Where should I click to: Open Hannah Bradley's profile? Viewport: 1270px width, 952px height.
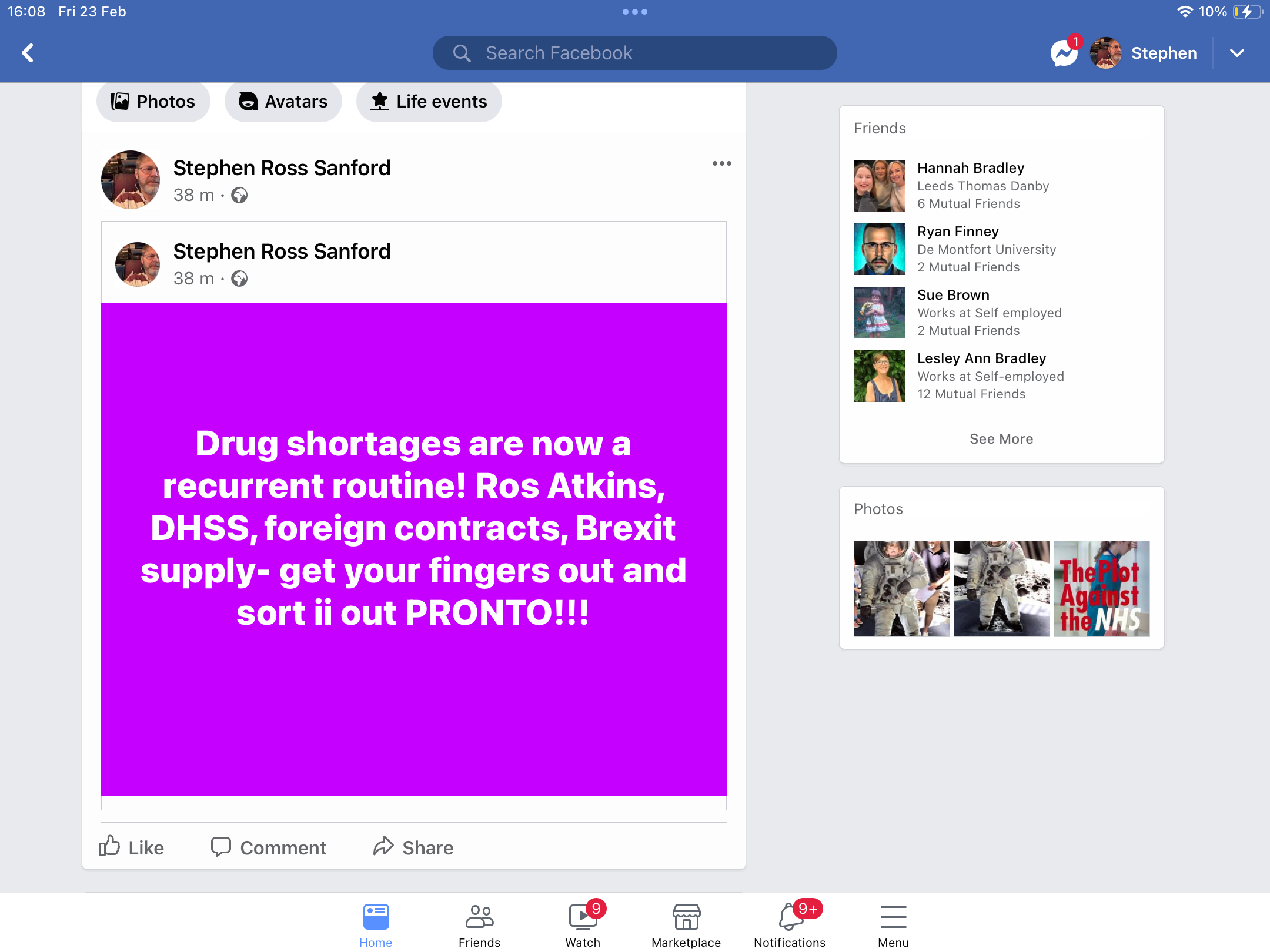(x=971, y=168)
